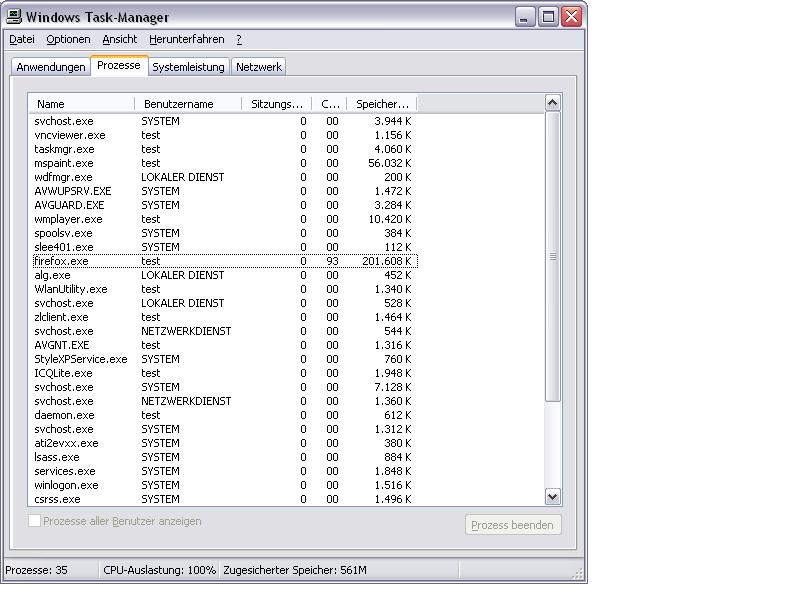Click the 7.128 K memory value
The width and height of the screenshot is (800, 600).
coord(392,387)
